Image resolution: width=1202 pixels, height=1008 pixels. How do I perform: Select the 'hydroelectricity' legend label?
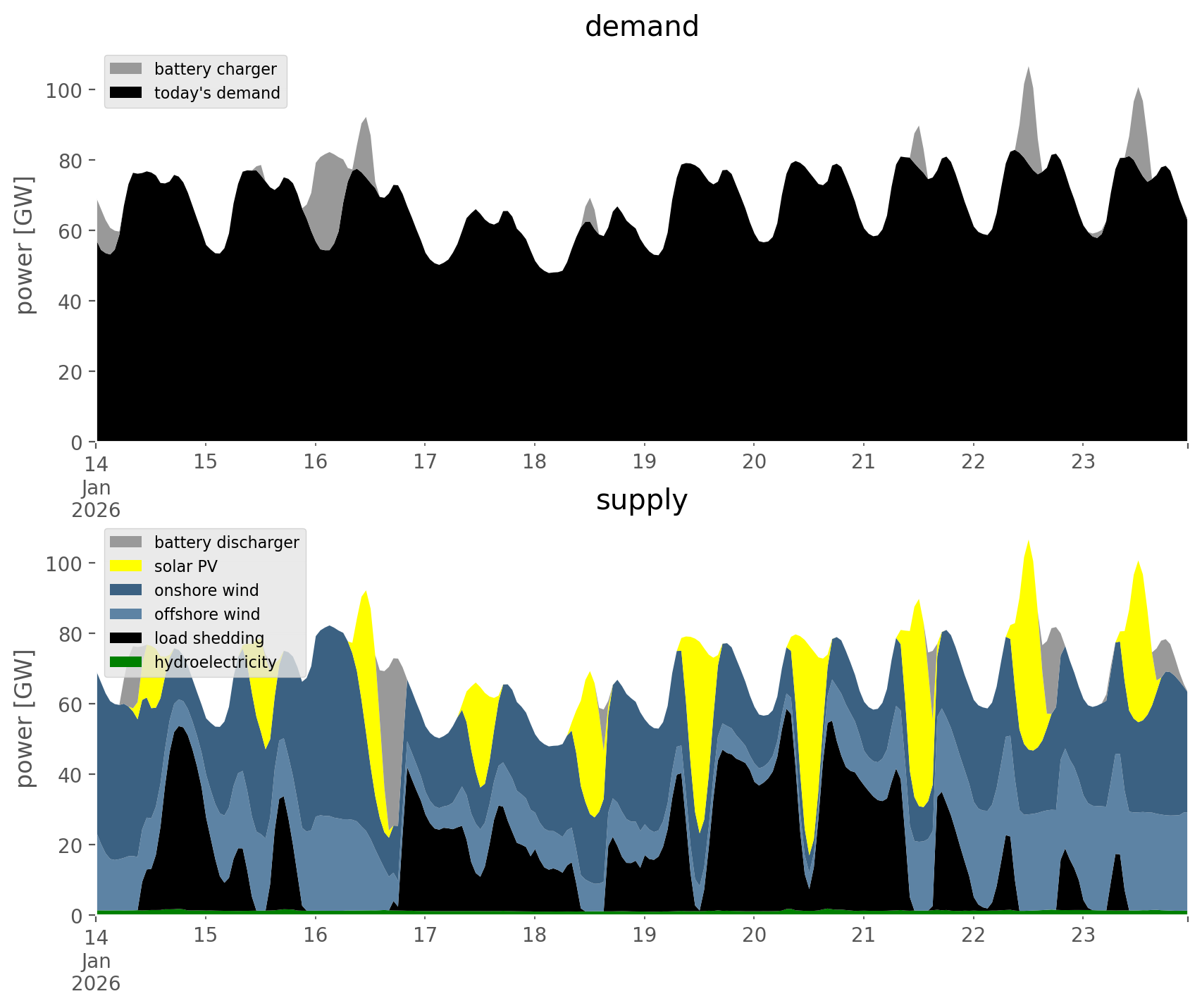215,662
